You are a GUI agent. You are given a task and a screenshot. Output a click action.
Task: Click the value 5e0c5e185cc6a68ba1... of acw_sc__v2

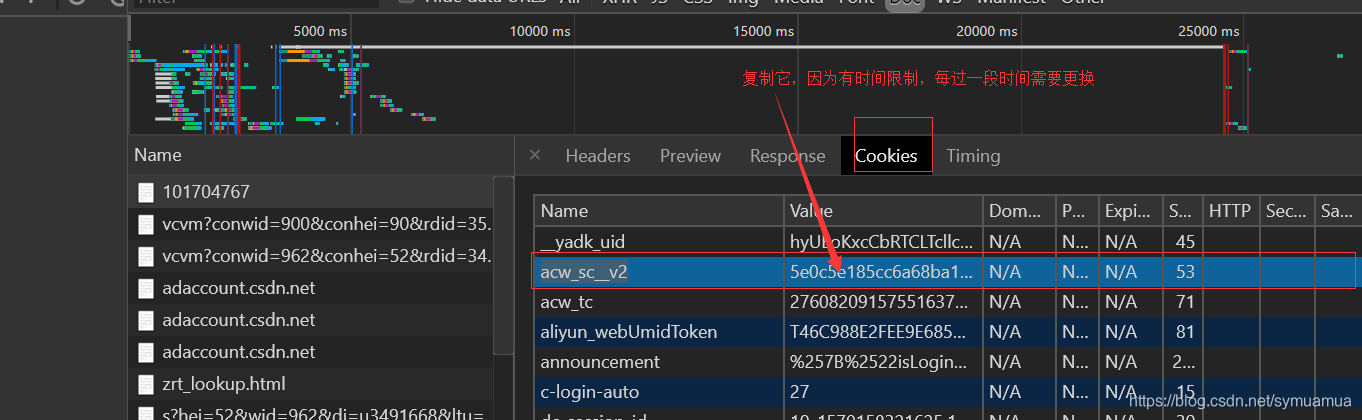tap(881, 271)
